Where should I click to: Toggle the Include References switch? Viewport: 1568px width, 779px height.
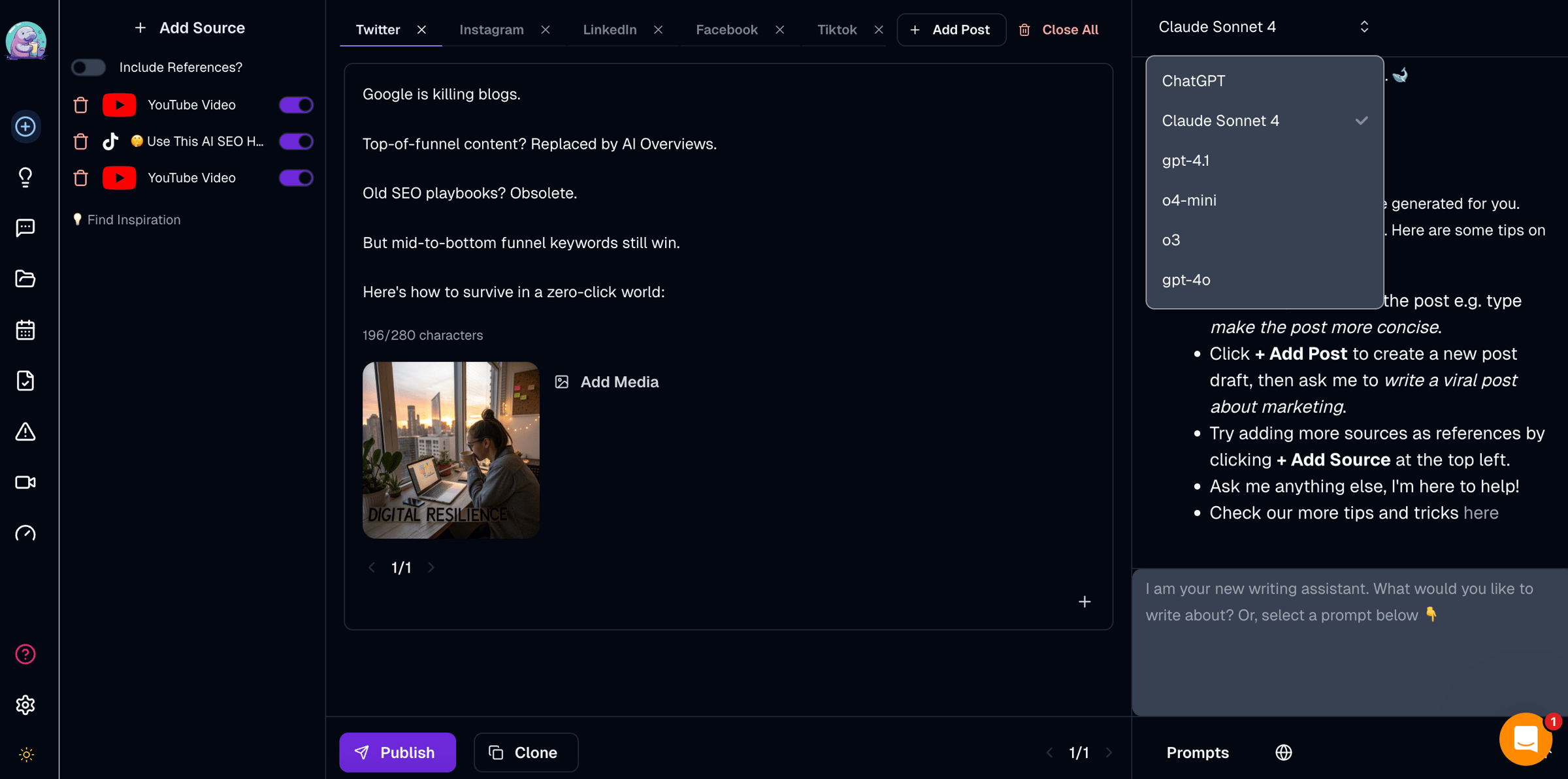click(88, 67)
